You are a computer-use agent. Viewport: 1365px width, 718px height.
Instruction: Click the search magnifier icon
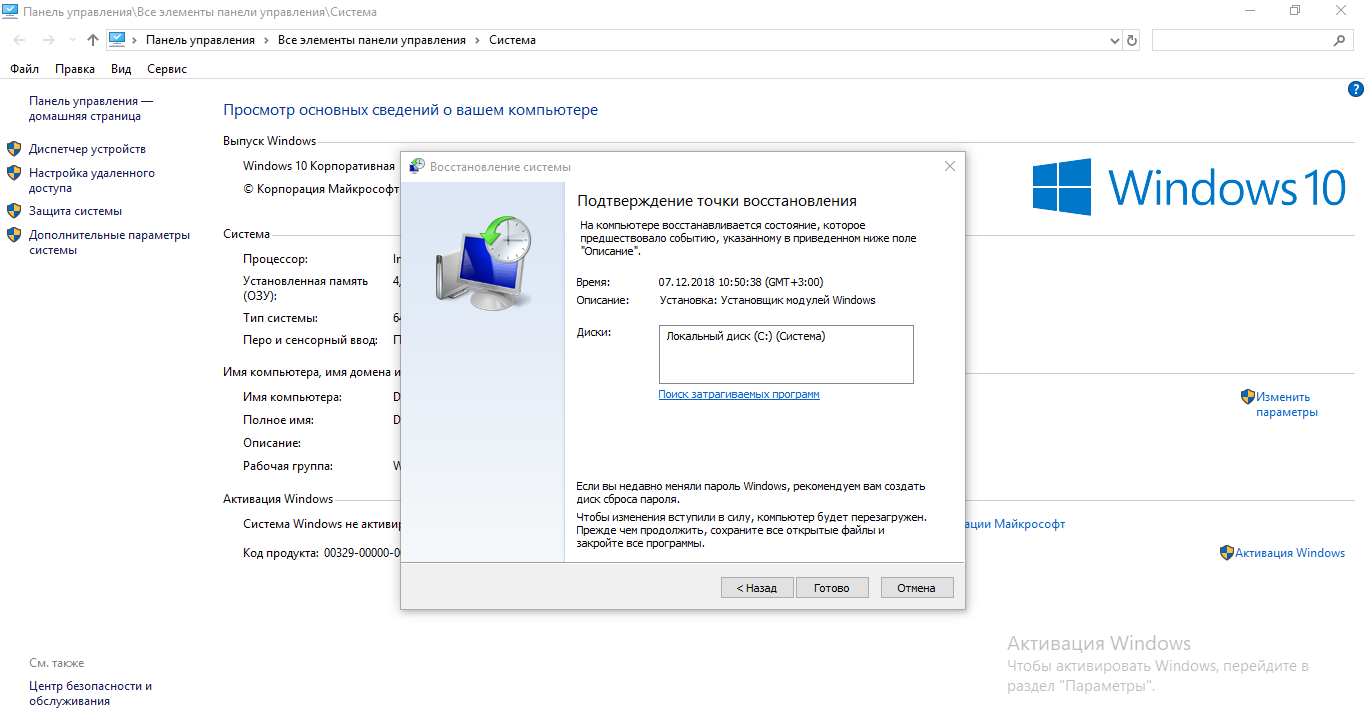click(x=1340, y=40)
